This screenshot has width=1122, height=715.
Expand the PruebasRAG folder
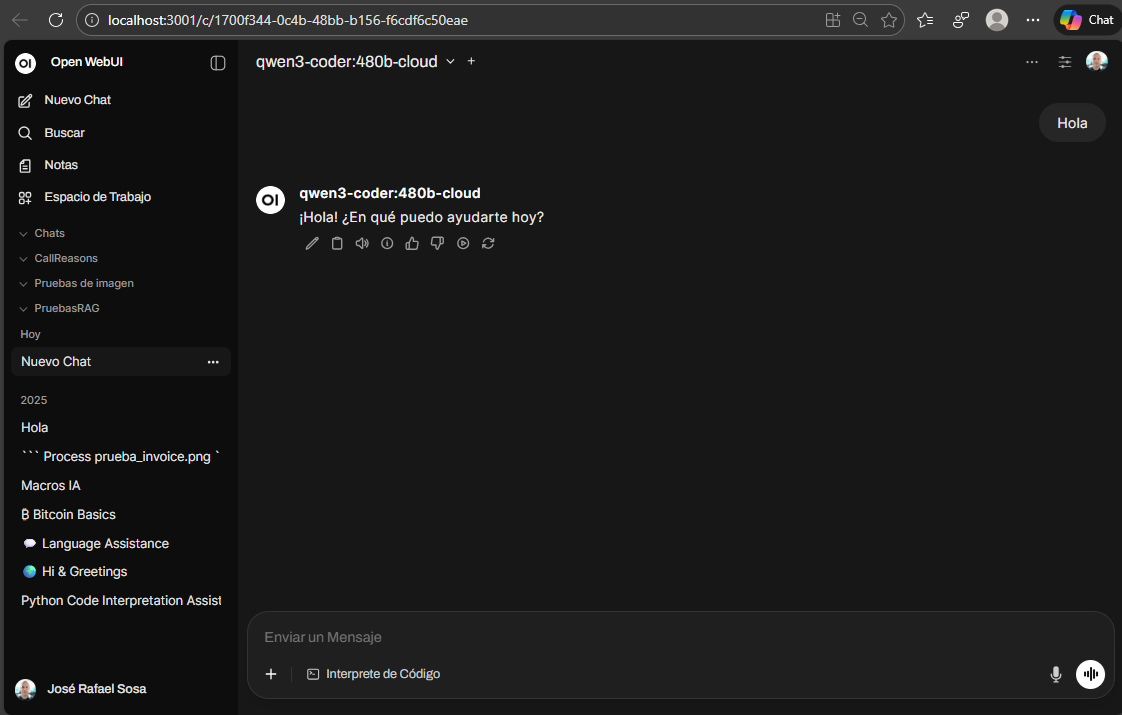click(66, 308)
